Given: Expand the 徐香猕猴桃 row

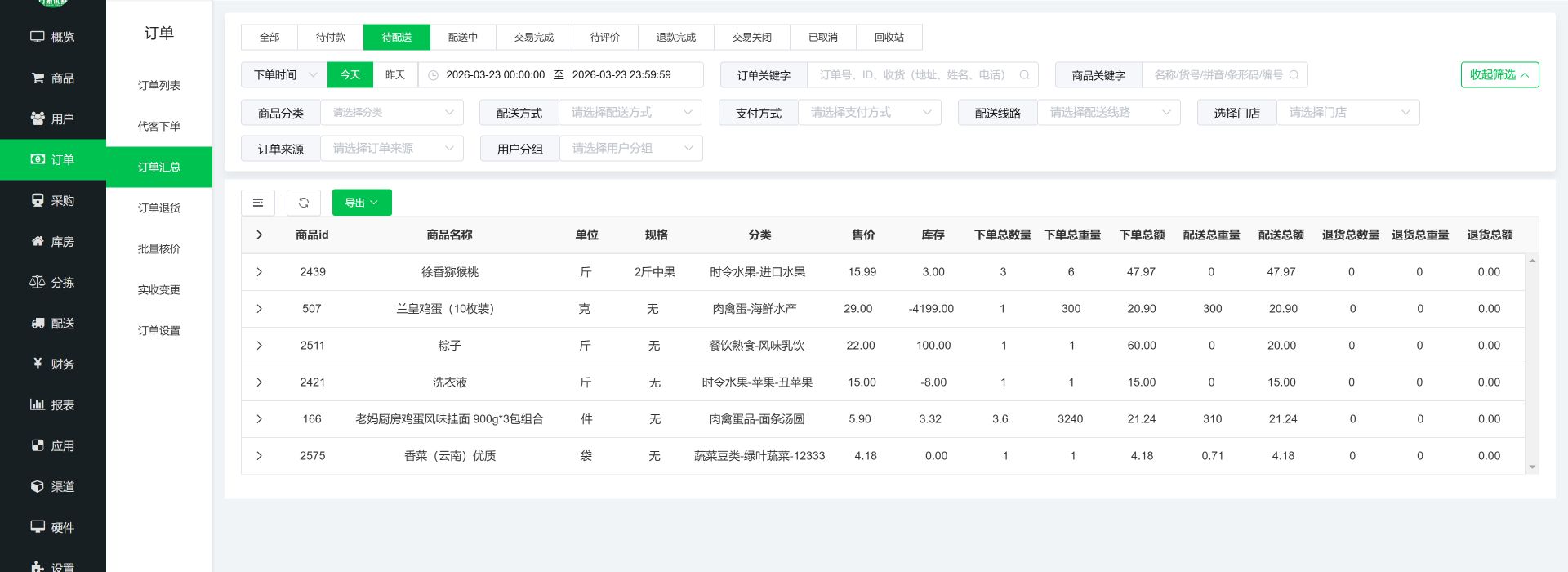Looking at the screenshot, I should (x=259, y=272).
